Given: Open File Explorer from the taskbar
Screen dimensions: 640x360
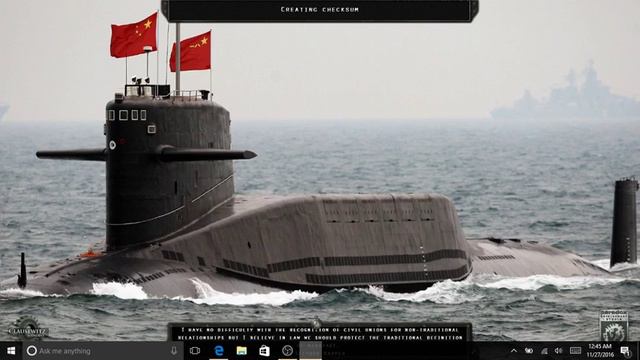Looking at the screenshot, I should (x=242, y=351).
